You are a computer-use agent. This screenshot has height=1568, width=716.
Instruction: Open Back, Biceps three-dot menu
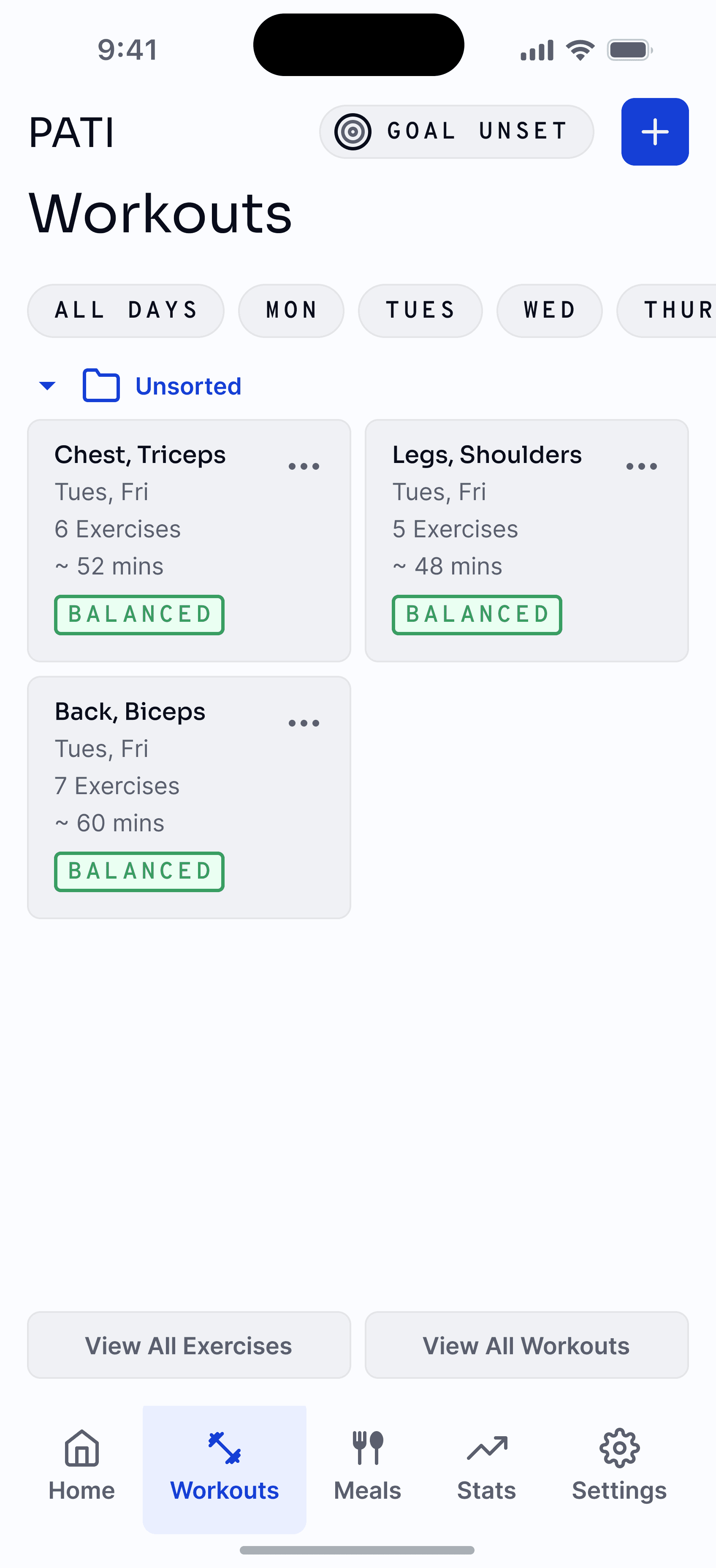coord(304,723)
